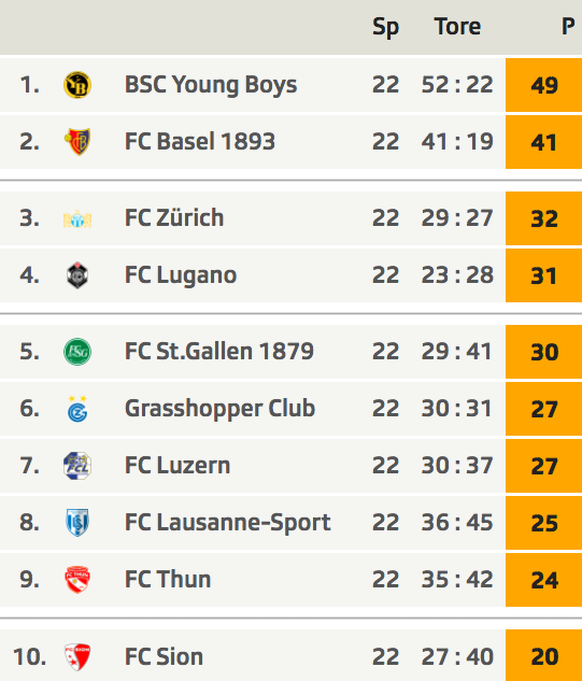The width and height of the screenshot is (582, 681).
Task: Select the FC Sion club logo
Action: (x=77, y=657)
